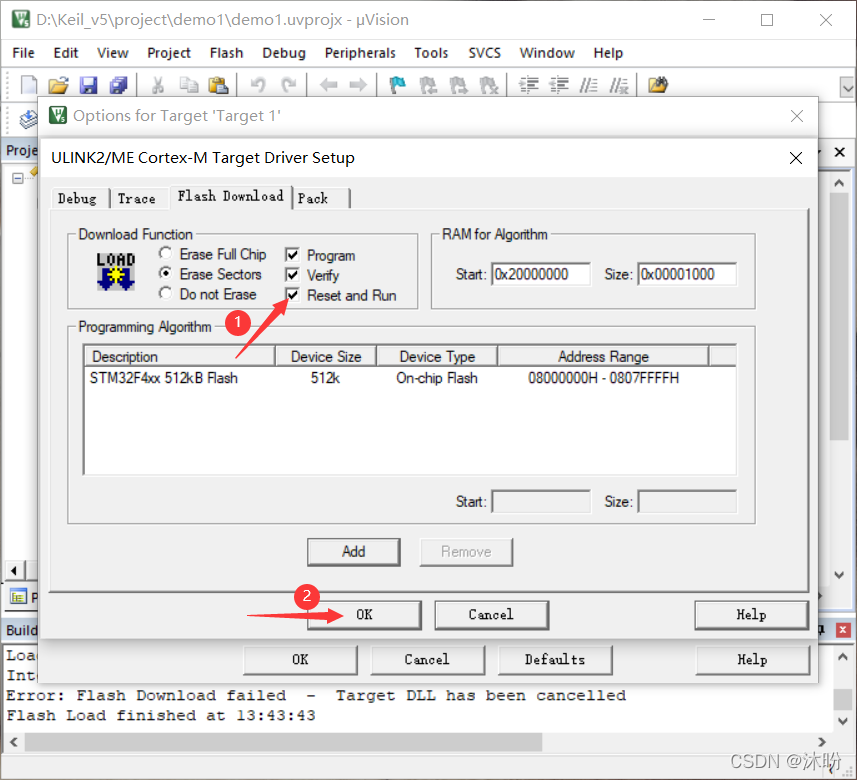Image resolution: width=857 pixels, height=780 pixels.
Task: Click Cancel in Target Driver Setup dialog
Action: (491, 615)
